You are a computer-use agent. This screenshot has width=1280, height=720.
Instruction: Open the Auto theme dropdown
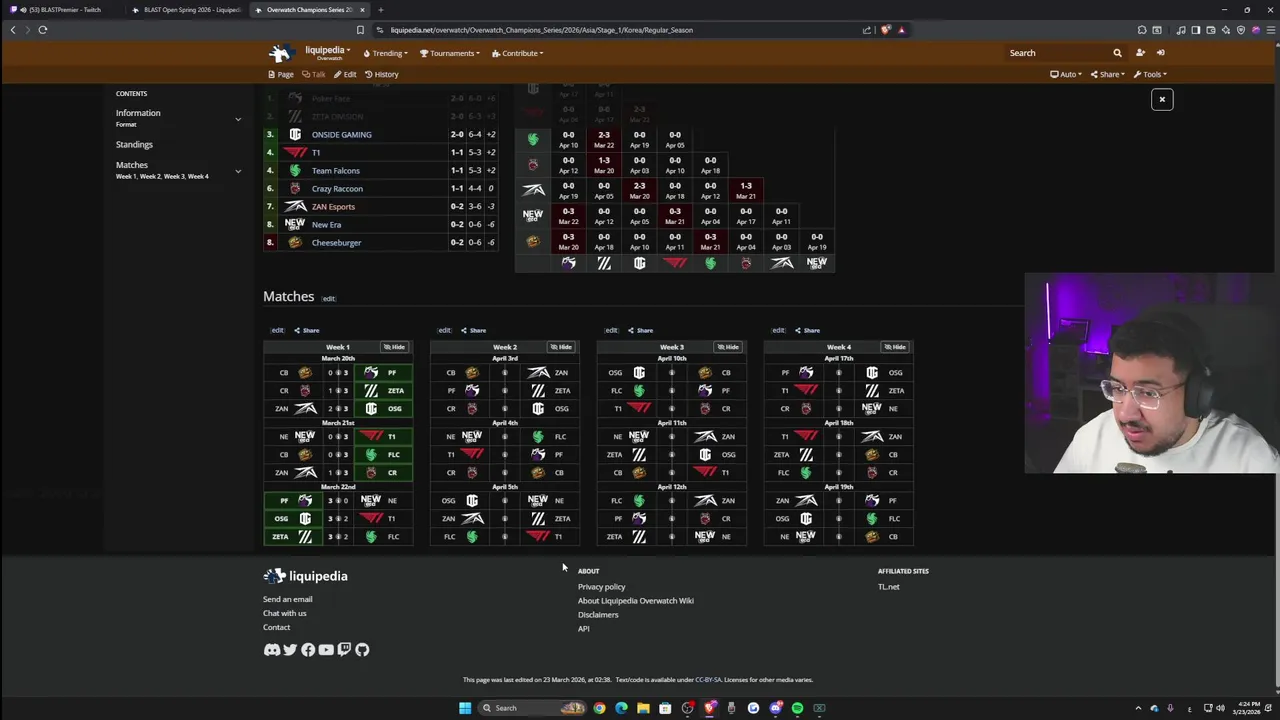(x=1065, y=74)
